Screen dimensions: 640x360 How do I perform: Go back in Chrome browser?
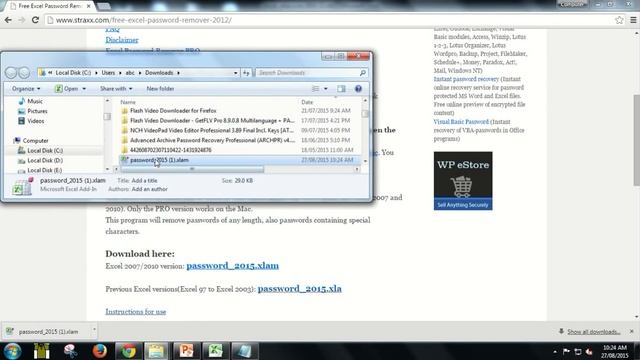tap(8, 20)
